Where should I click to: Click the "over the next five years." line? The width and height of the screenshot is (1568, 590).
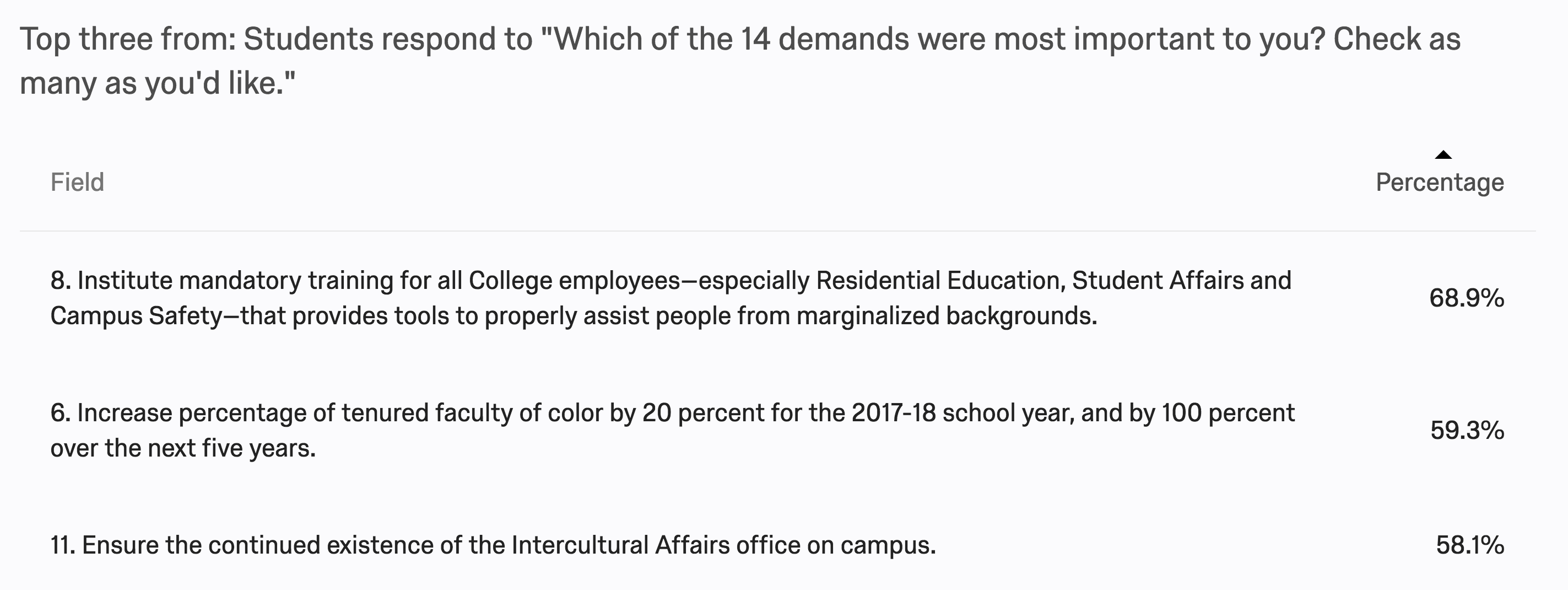(x=183, y=448)
